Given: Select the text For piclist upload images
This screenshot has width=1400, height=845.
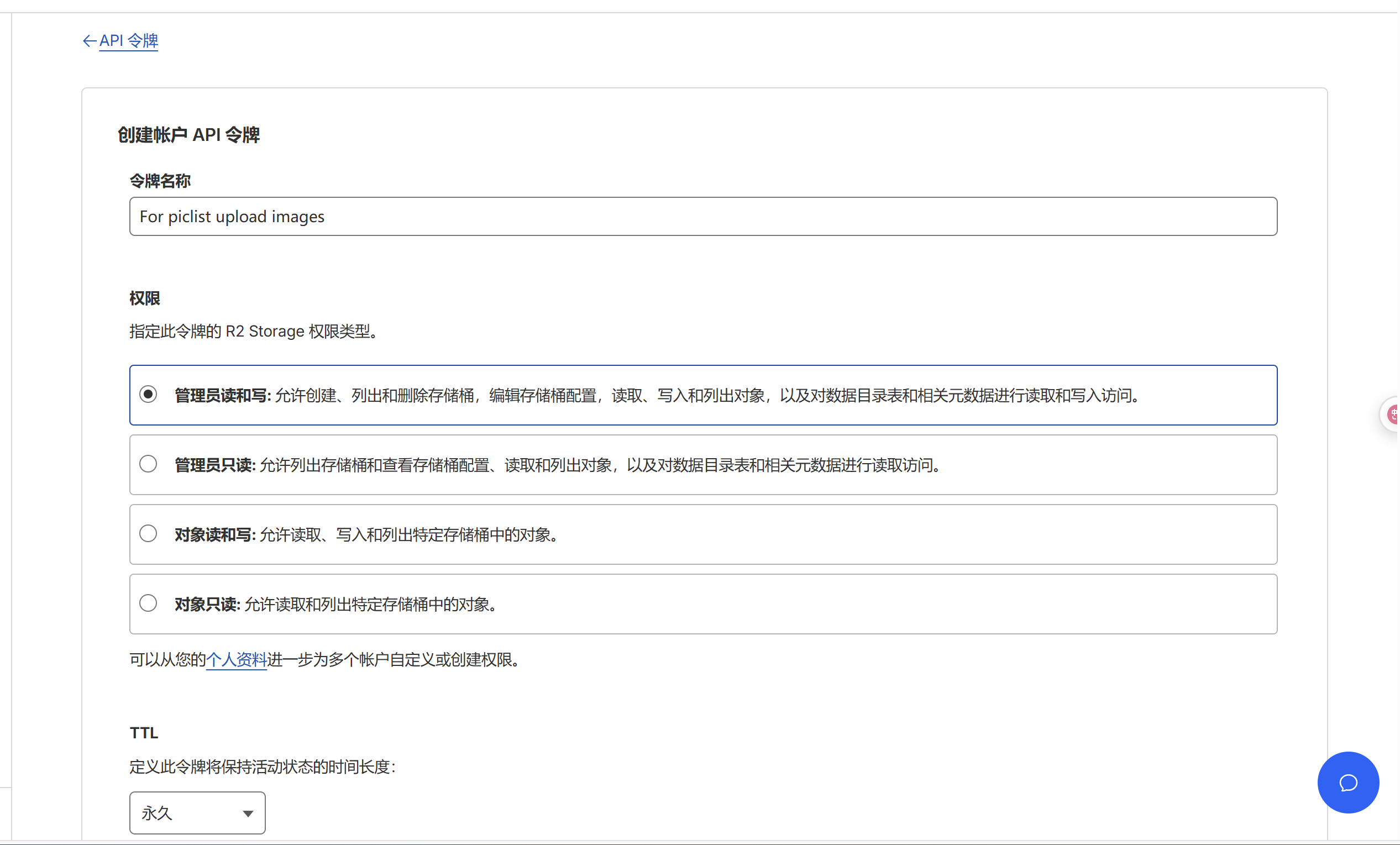Looking at the screenshot, I should [x=232, y=216].
